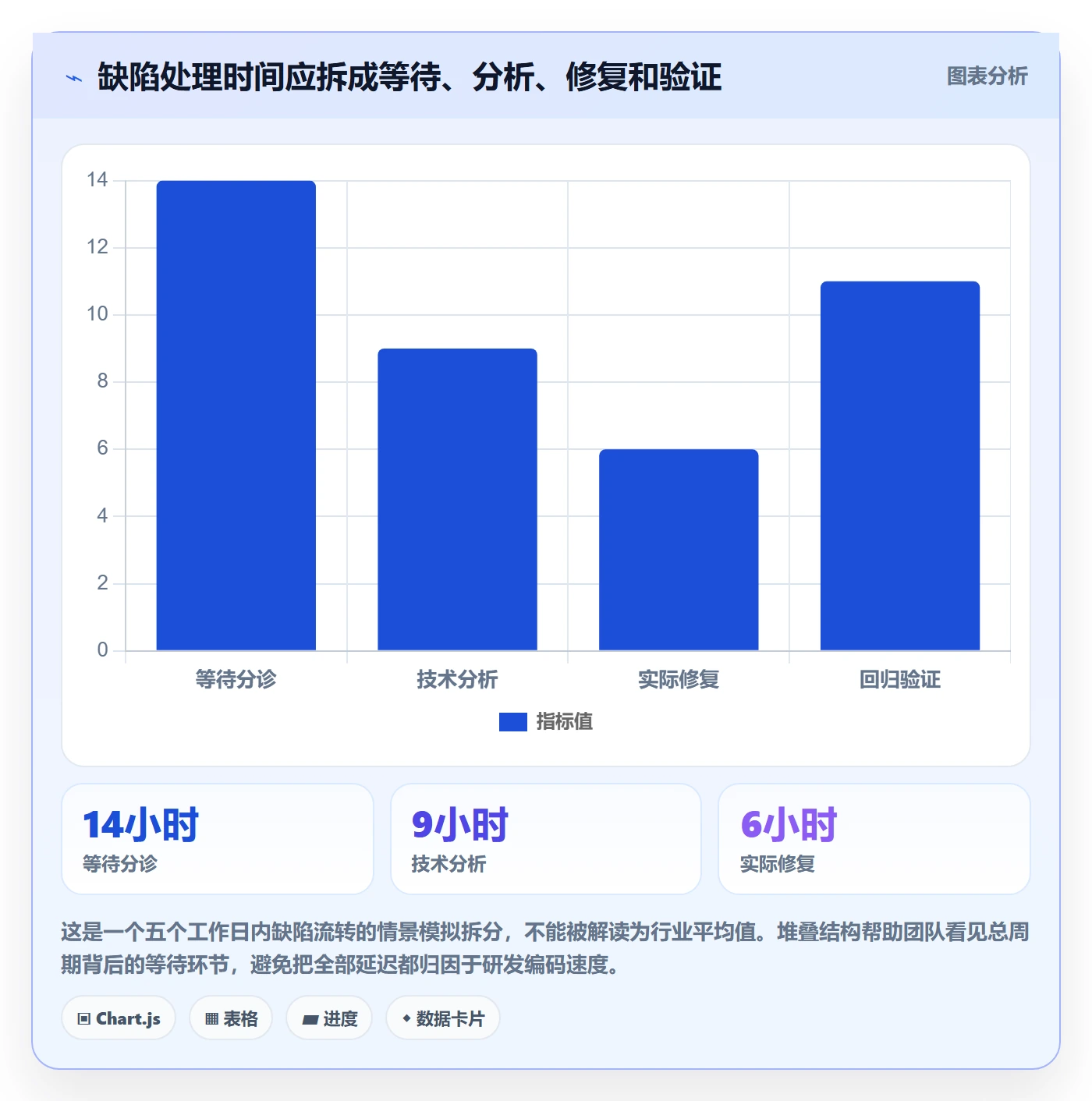Click the 技术分析 caption under 9小时
This screenshot has height=1101, width=1092.
[x=448, y=864]
